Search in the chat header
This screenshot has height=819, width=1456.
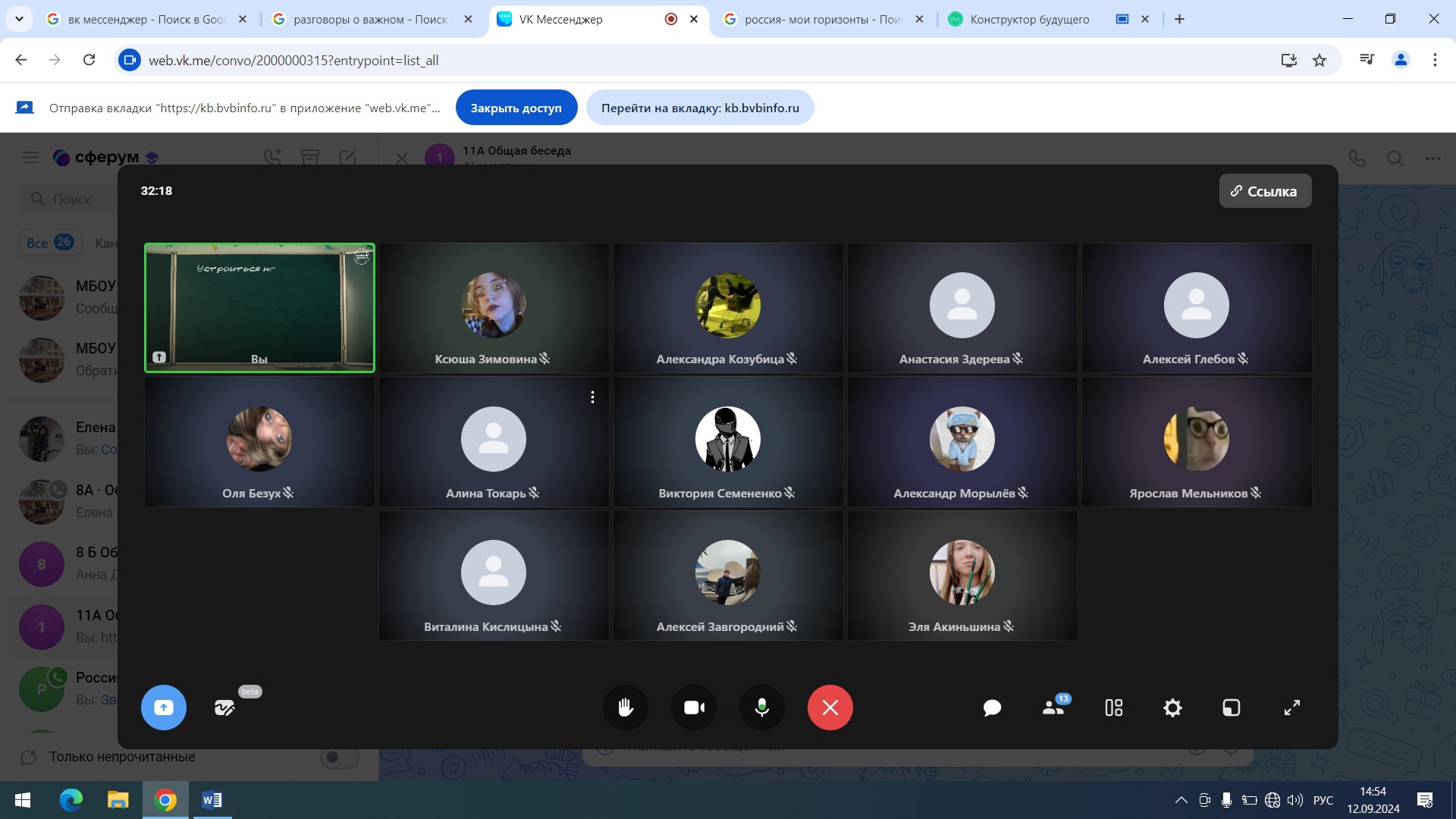point(1395,158)
